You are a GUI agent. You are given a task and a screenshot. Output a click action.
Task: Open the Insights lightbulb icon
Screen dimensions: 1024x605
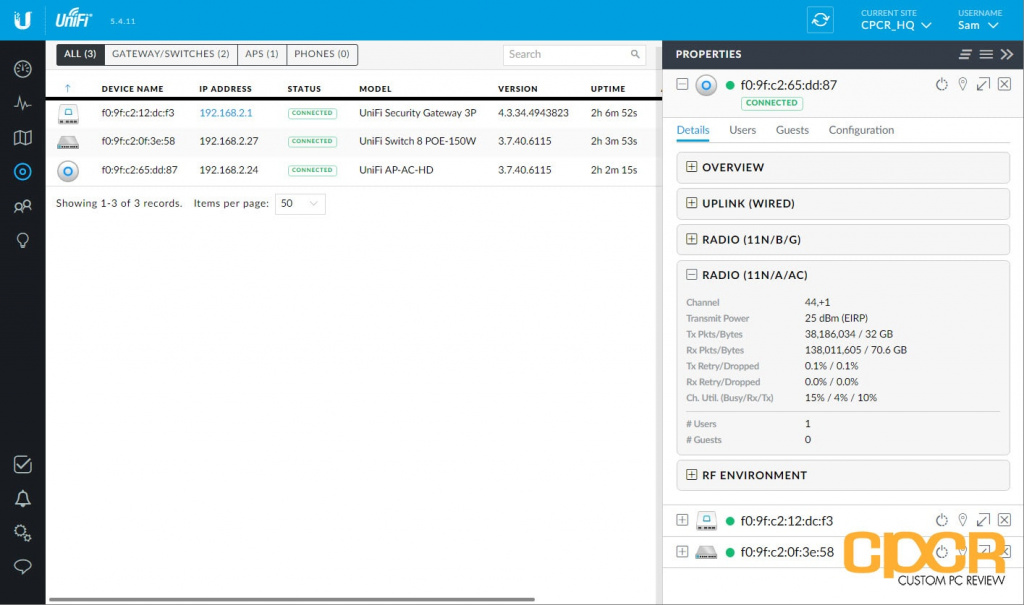(22, 241)
